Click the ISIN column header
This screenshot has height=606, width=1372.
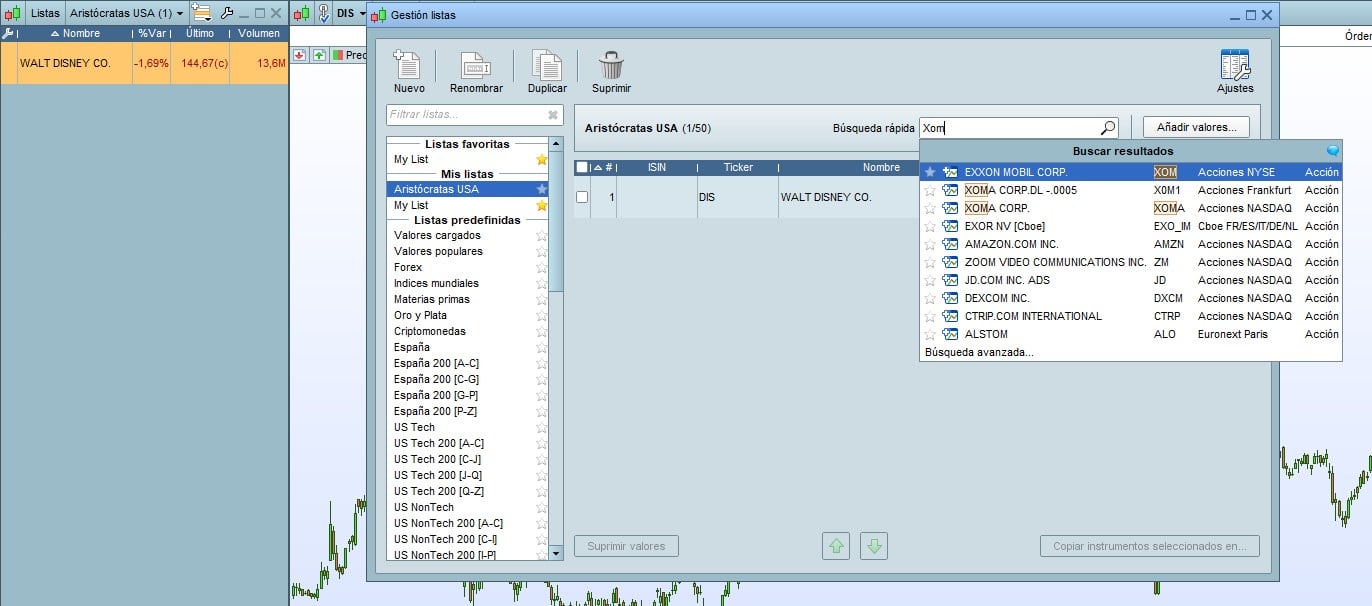[657, 167]
